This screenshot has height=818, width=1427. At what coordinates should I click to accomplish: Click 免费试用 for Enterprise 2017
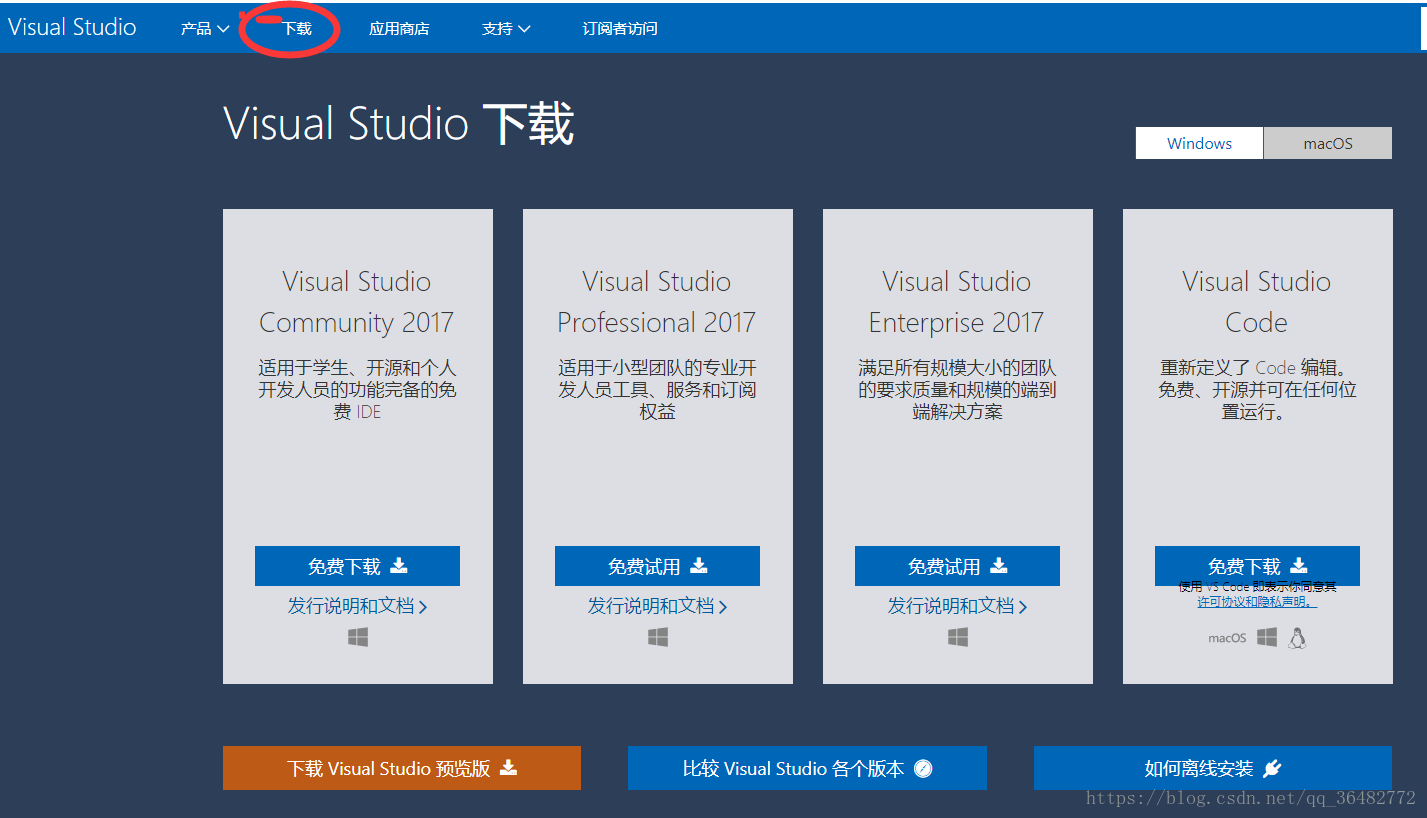click(x=957, y=566)
